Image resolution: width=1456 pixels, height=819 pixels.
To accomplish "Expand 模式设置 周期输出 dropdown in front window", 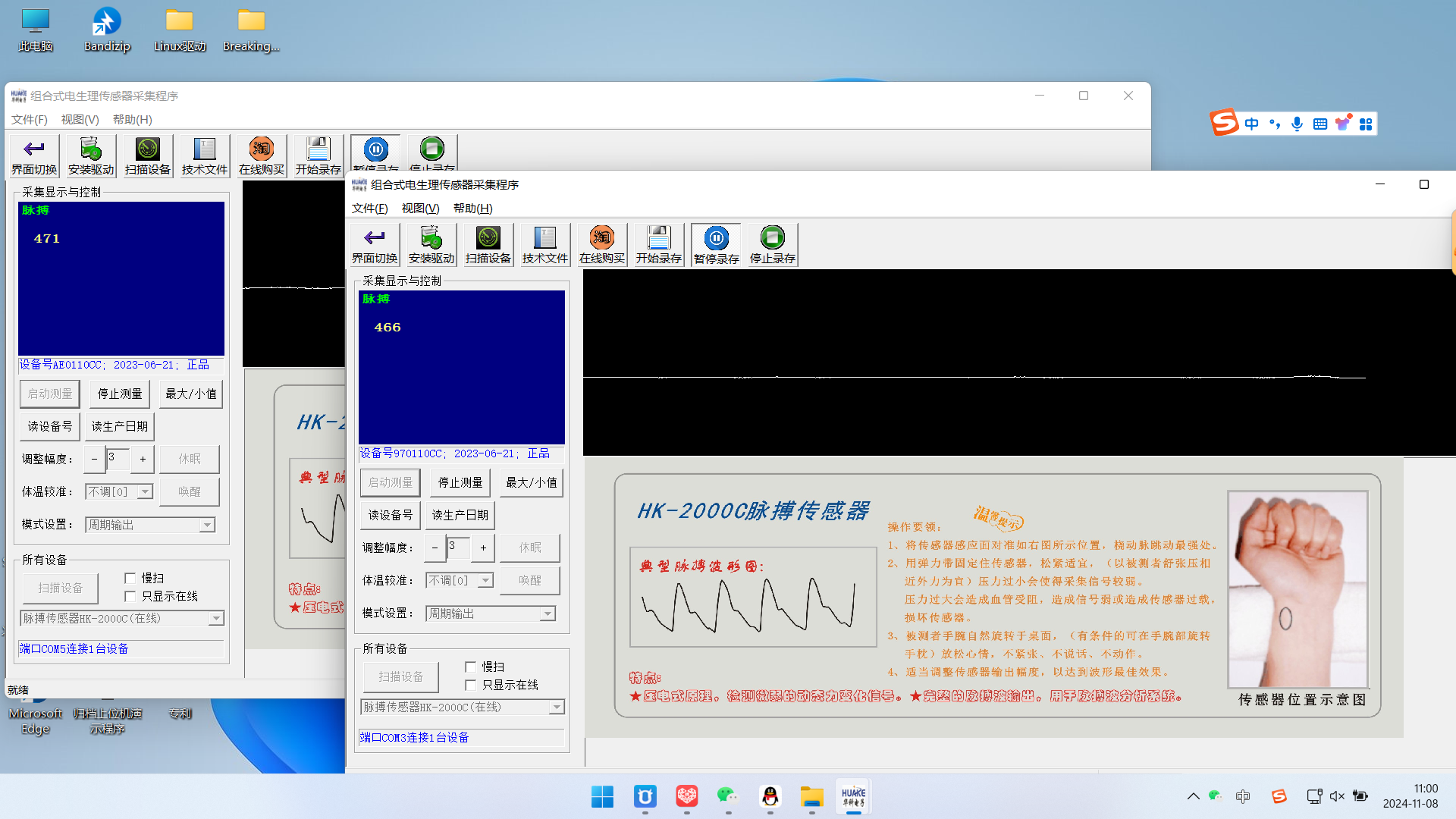I will [x=548, y=613].
